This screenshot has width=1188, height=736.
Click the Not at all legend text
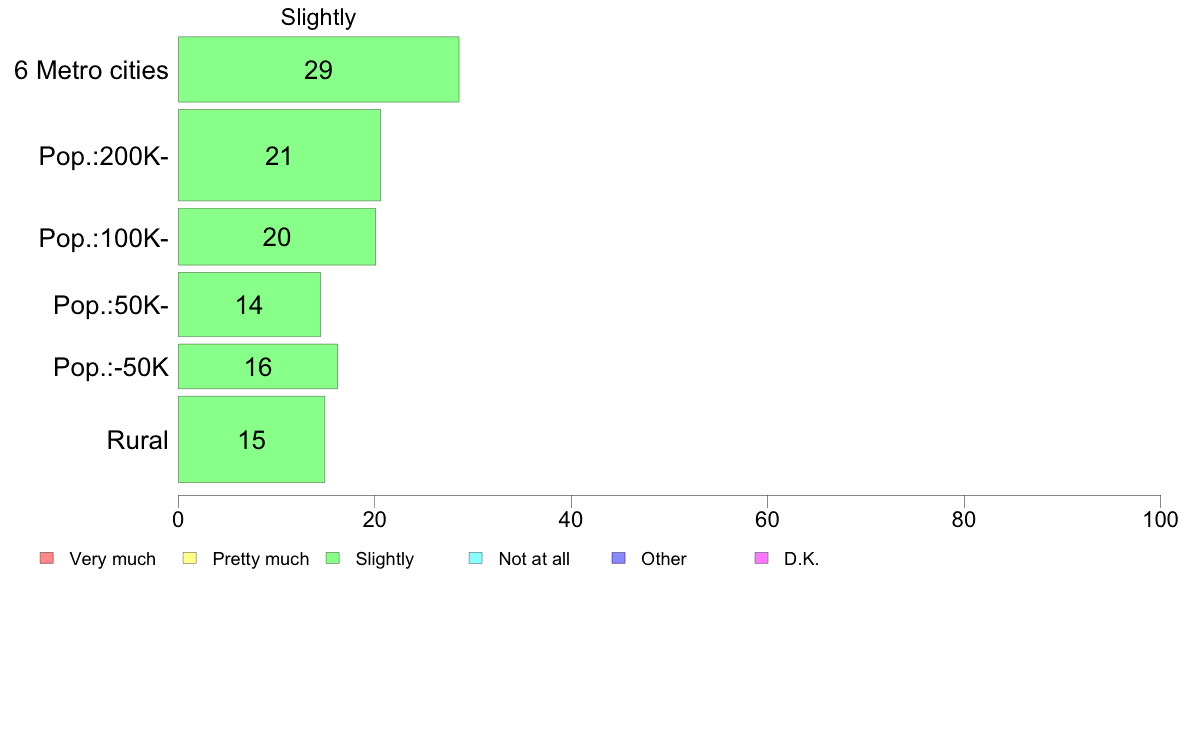point(534,559)
